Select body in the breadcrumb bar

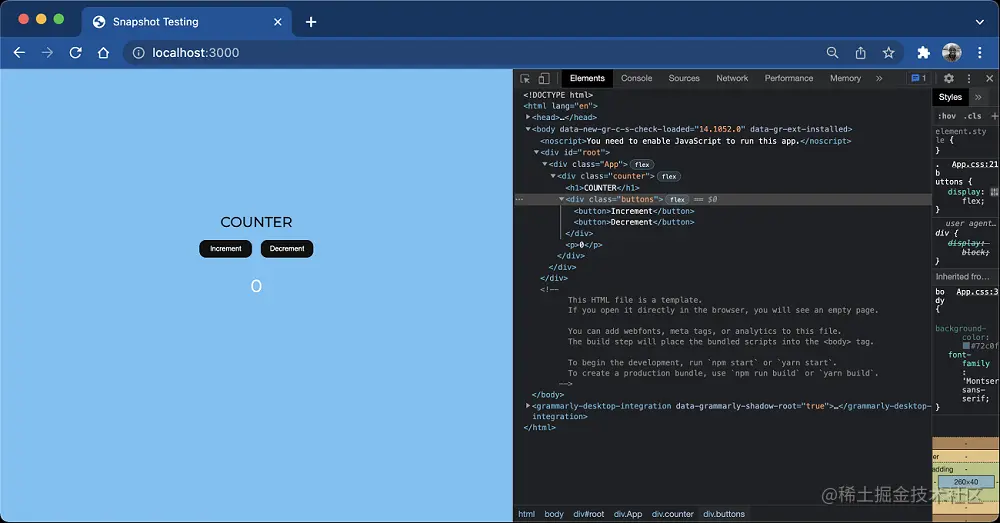(554, 514)
